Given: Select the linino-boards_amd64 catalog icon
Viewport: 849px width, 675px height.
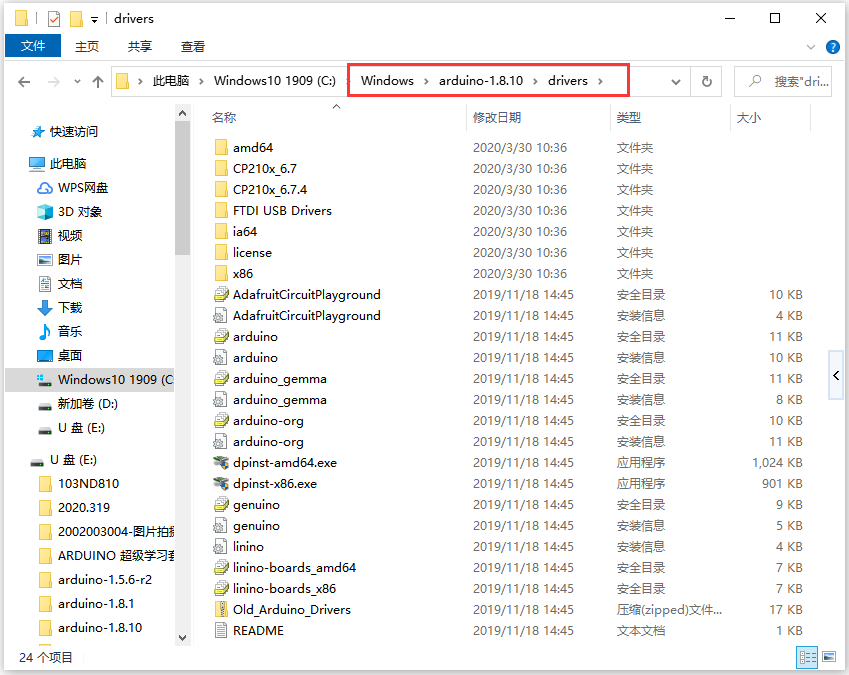Looking at the screenshot, I should (221, 568).
